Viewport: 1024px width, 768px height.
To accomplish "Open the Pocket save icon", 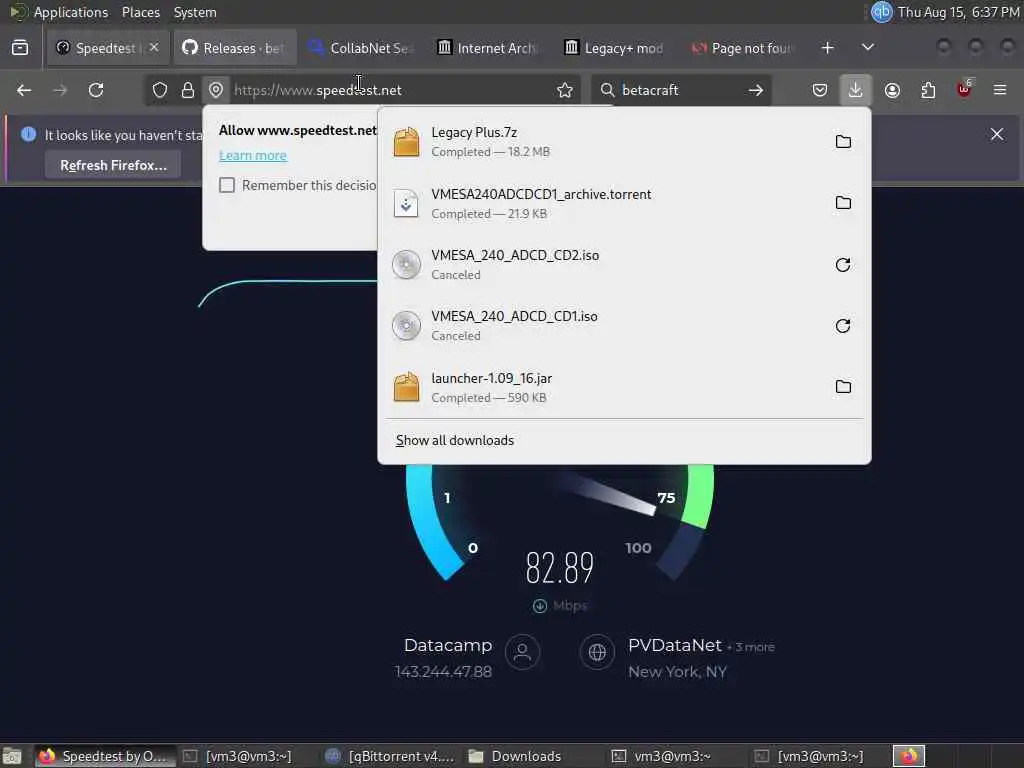I will point(820,90).
